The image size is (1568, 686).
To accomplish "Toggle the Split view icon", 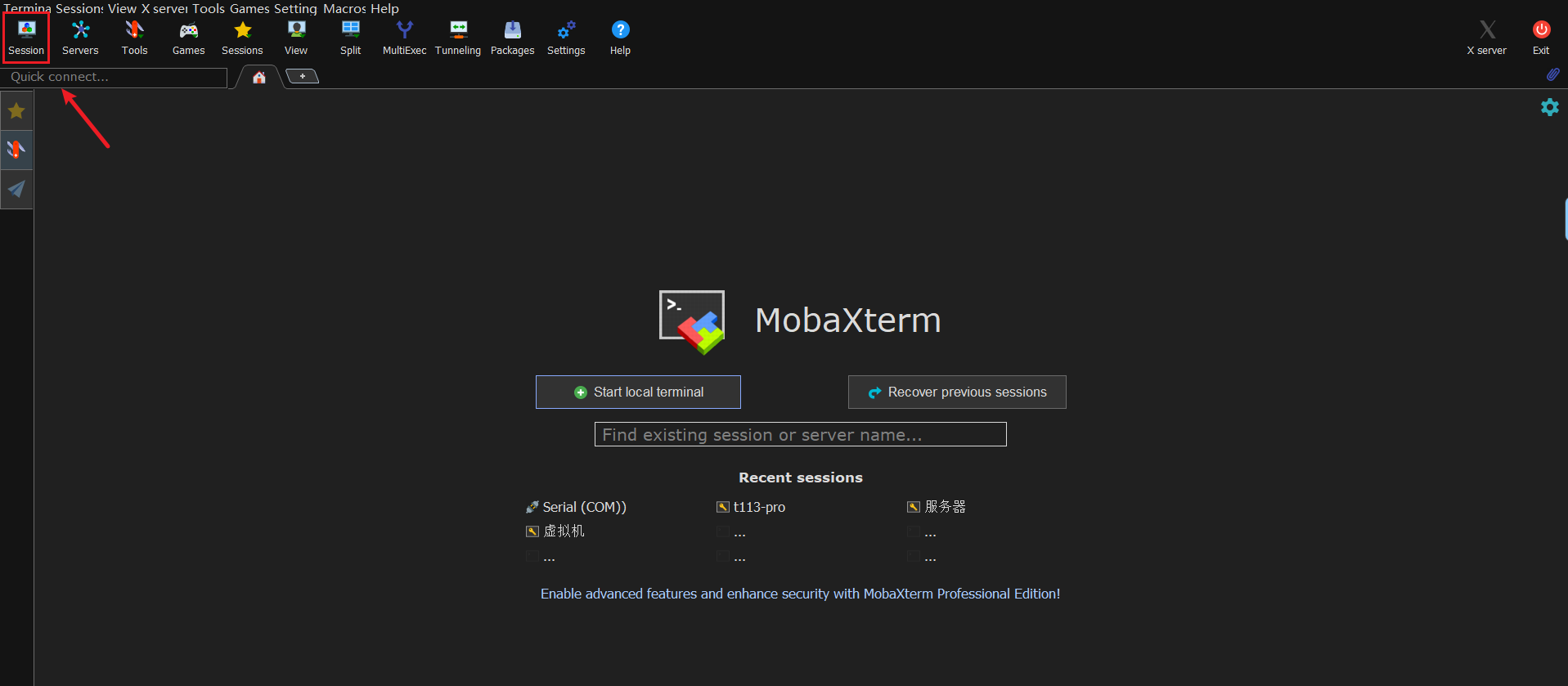I will [350, 38].
